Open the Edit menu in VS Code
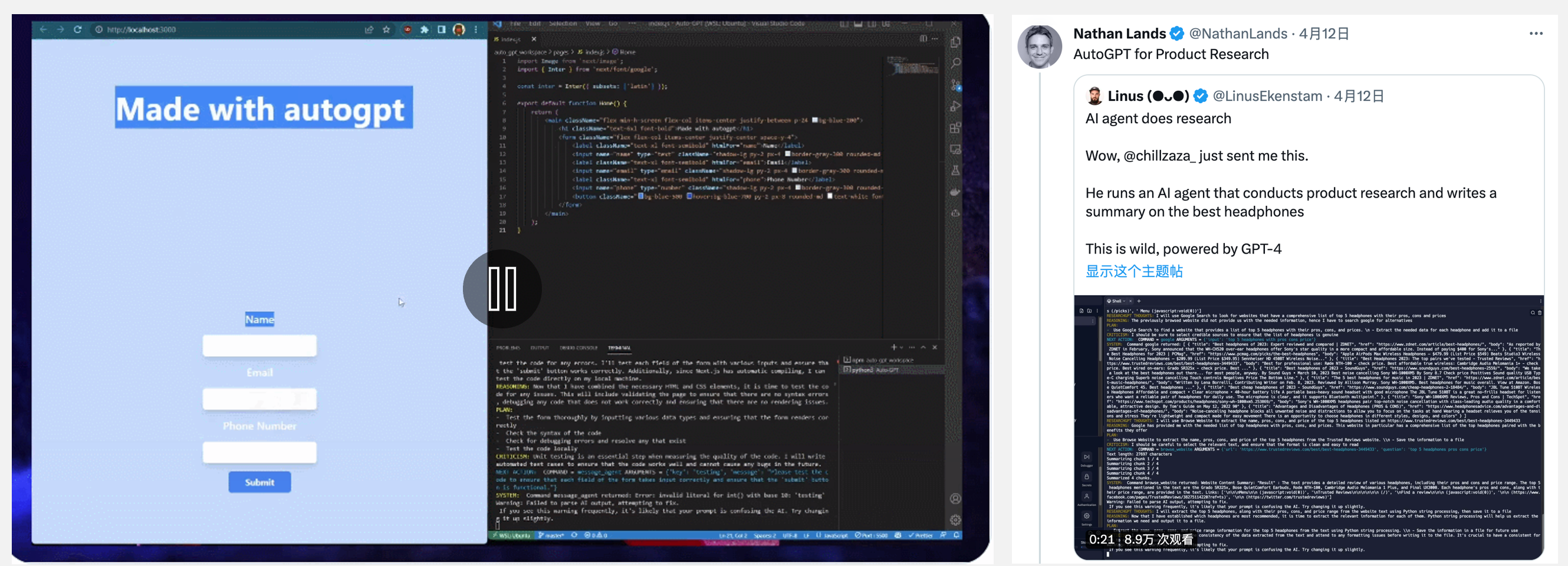This screenshot has width=1568, height=566. (535, 23)
